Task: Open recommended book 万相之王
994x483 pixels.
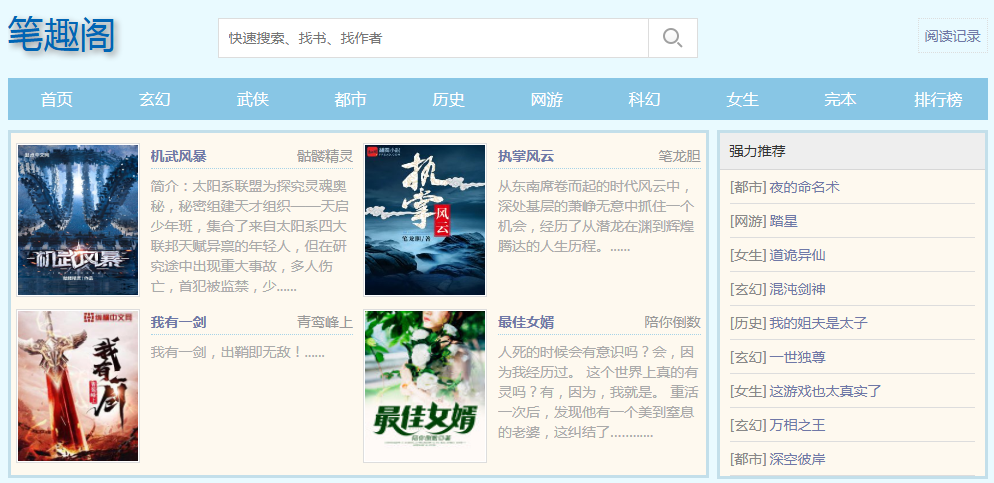Action: click(x=797, y=425)
